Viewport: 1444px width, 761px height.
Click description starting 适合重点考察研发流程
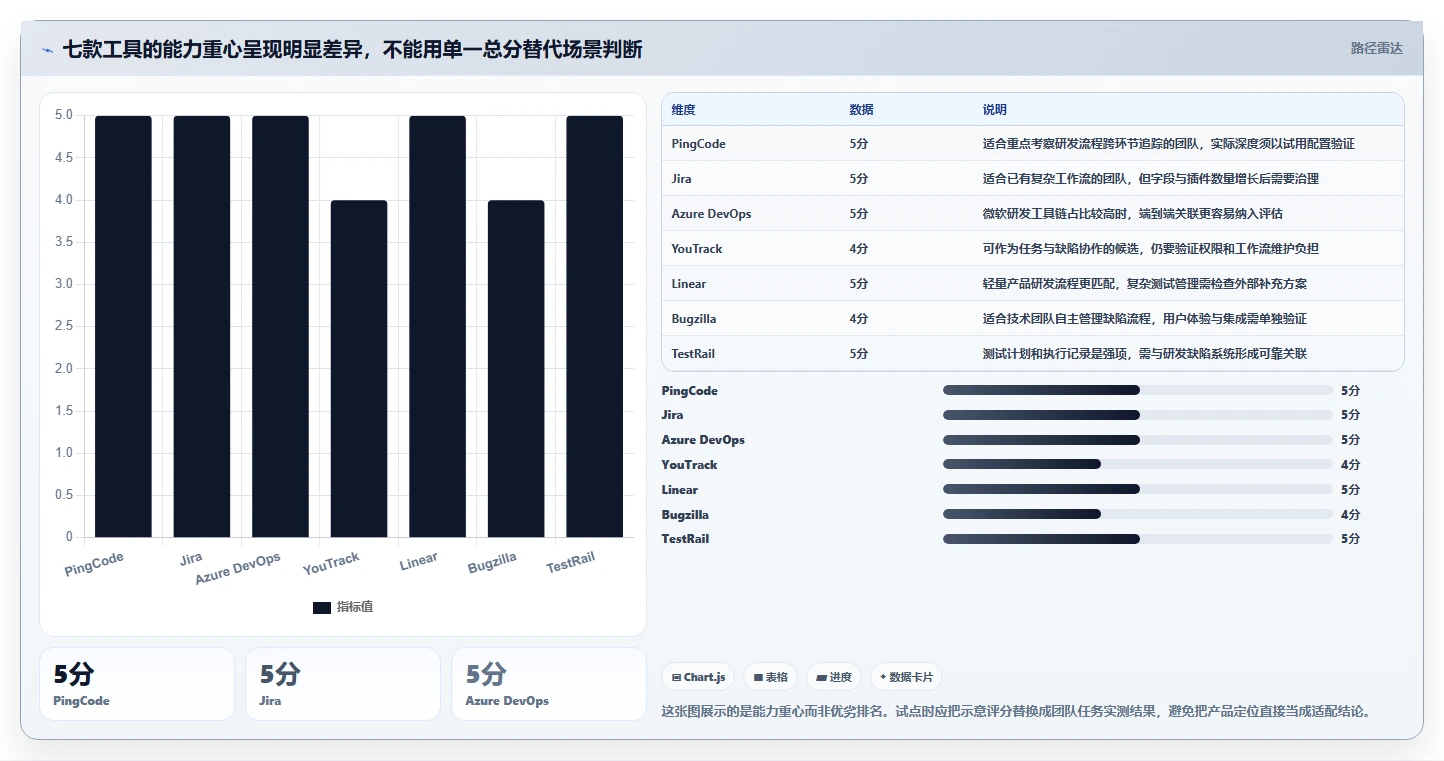click(x=1169, y=144)
